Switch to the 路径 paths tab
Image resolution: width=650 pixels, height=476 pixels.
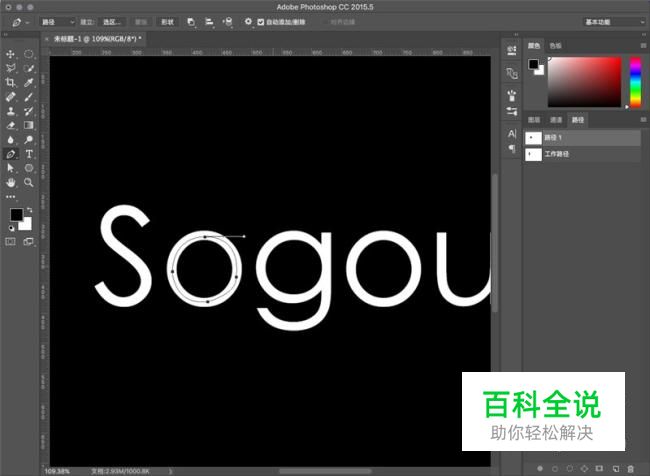[578, 120]
